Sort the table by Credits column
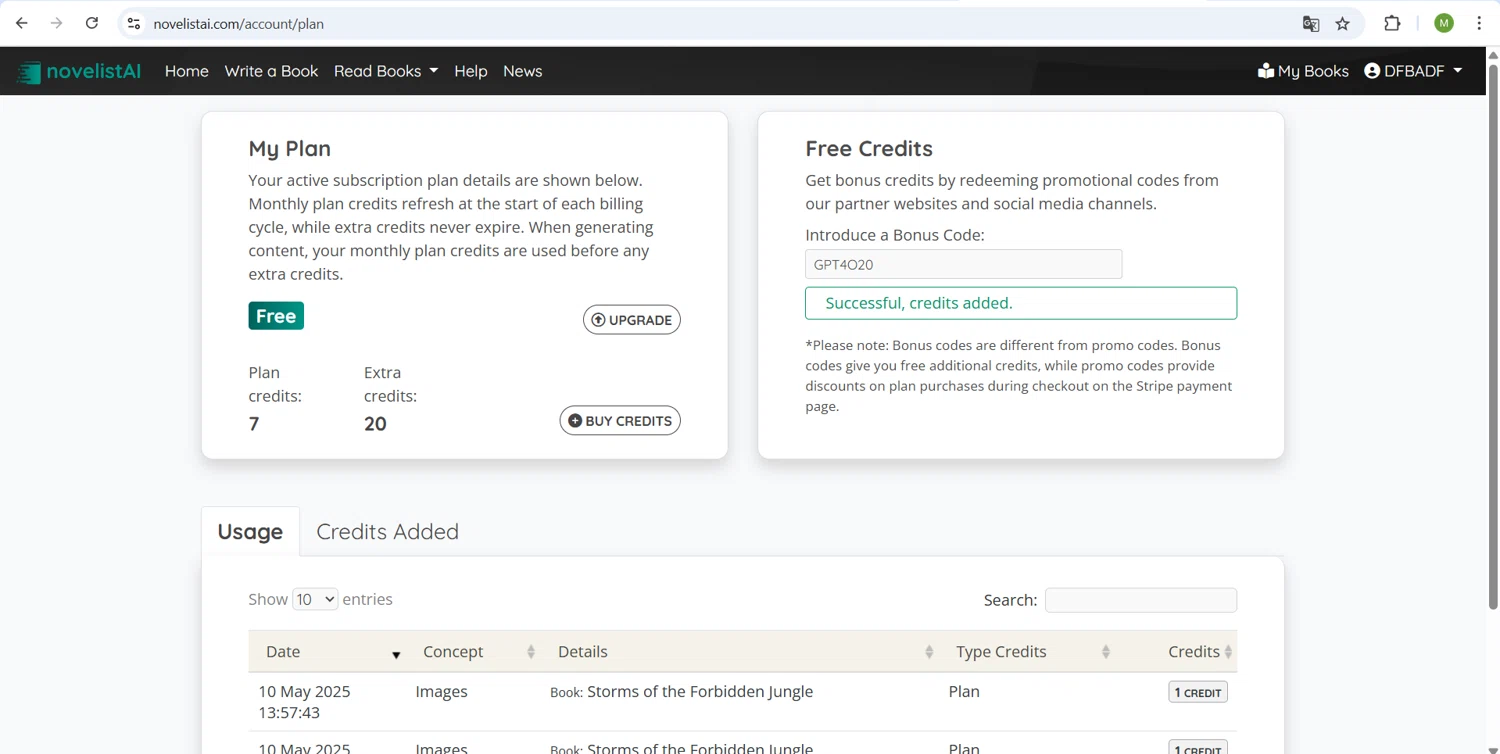 click(1177, 652)
